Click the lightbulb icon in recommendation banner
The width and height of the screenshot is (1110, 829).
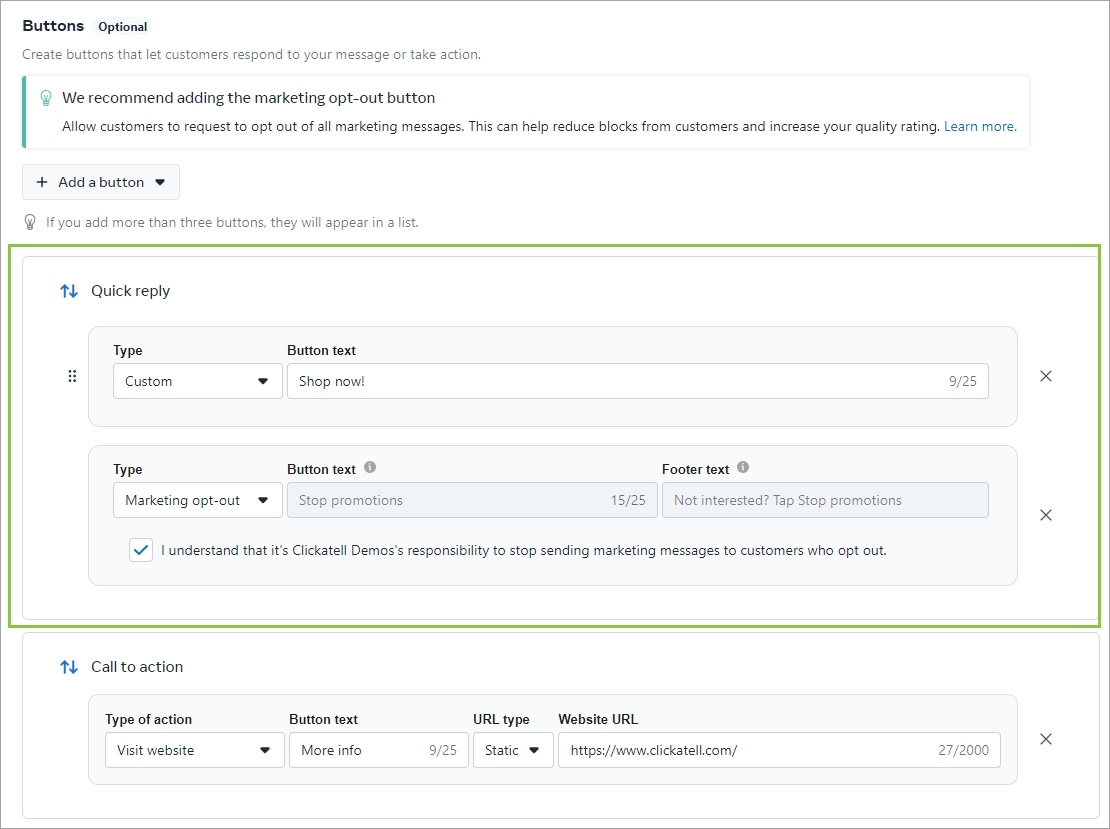pyautogui.click(x=45, y=98)
